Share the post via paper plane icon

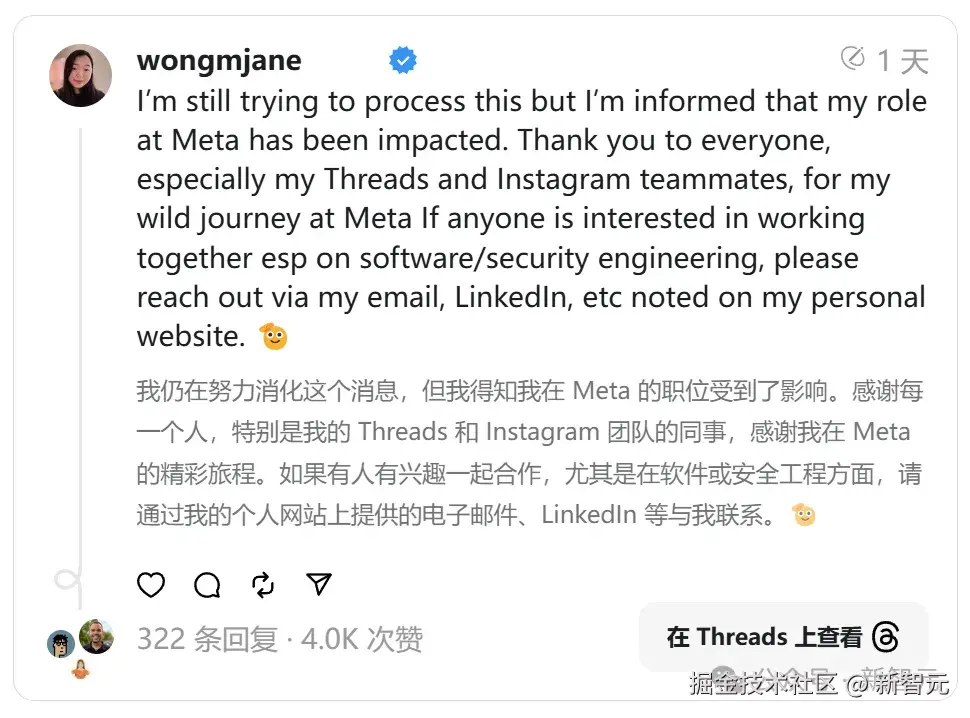click(319, 585)
